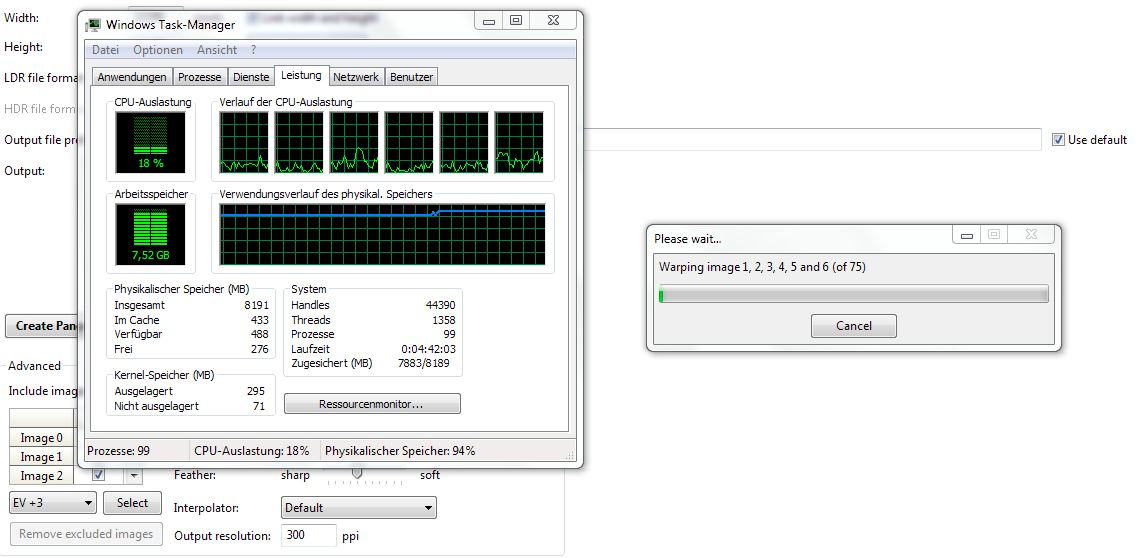The image size is (1140, 558).
Task: Click the Output resolution input field
Action: [x=308, y=536]
